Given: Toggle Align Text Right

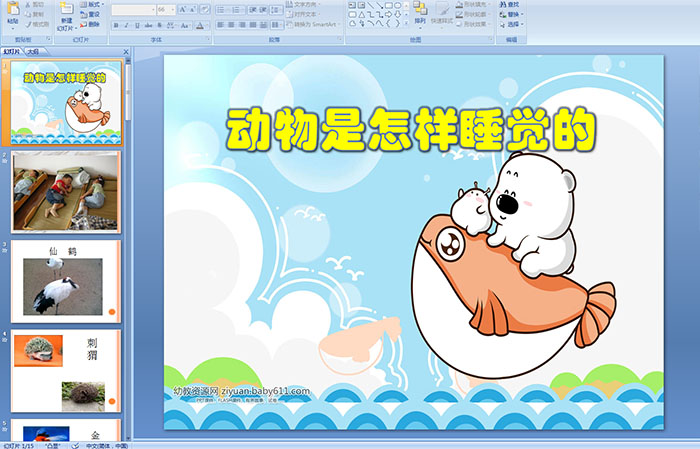Looking at the screenshot, I should tap(242, 25).
